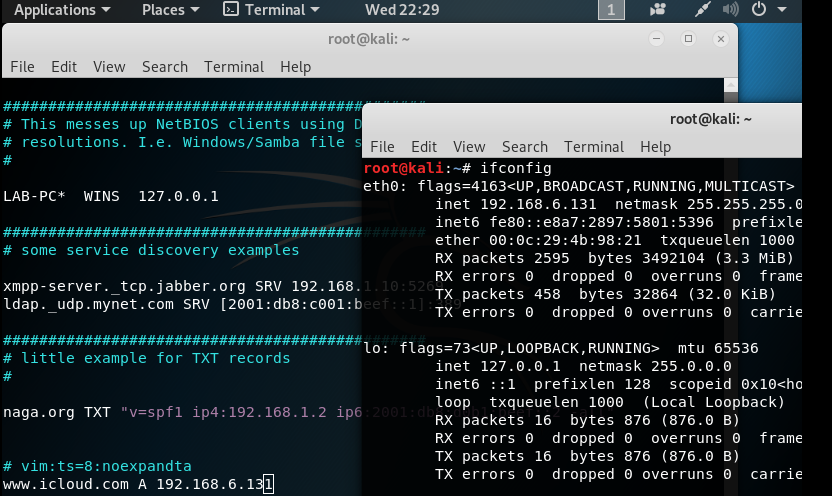Viewport: 832px width, 496px height.
Task: Click back terminal title 'root@kali: ~'
Action: [369, 39]
